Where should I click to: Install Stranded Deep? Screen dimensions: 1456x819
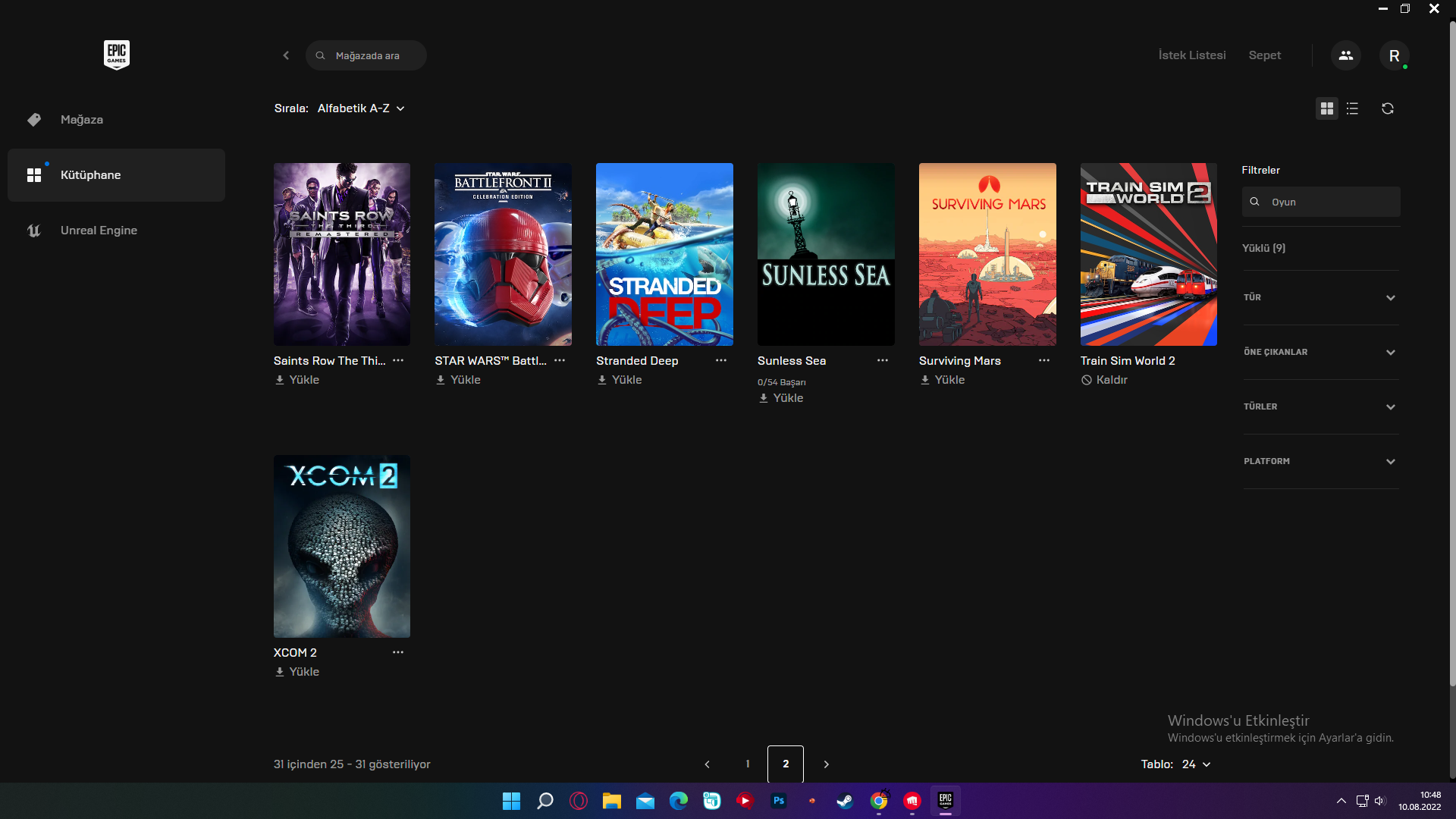620,380
